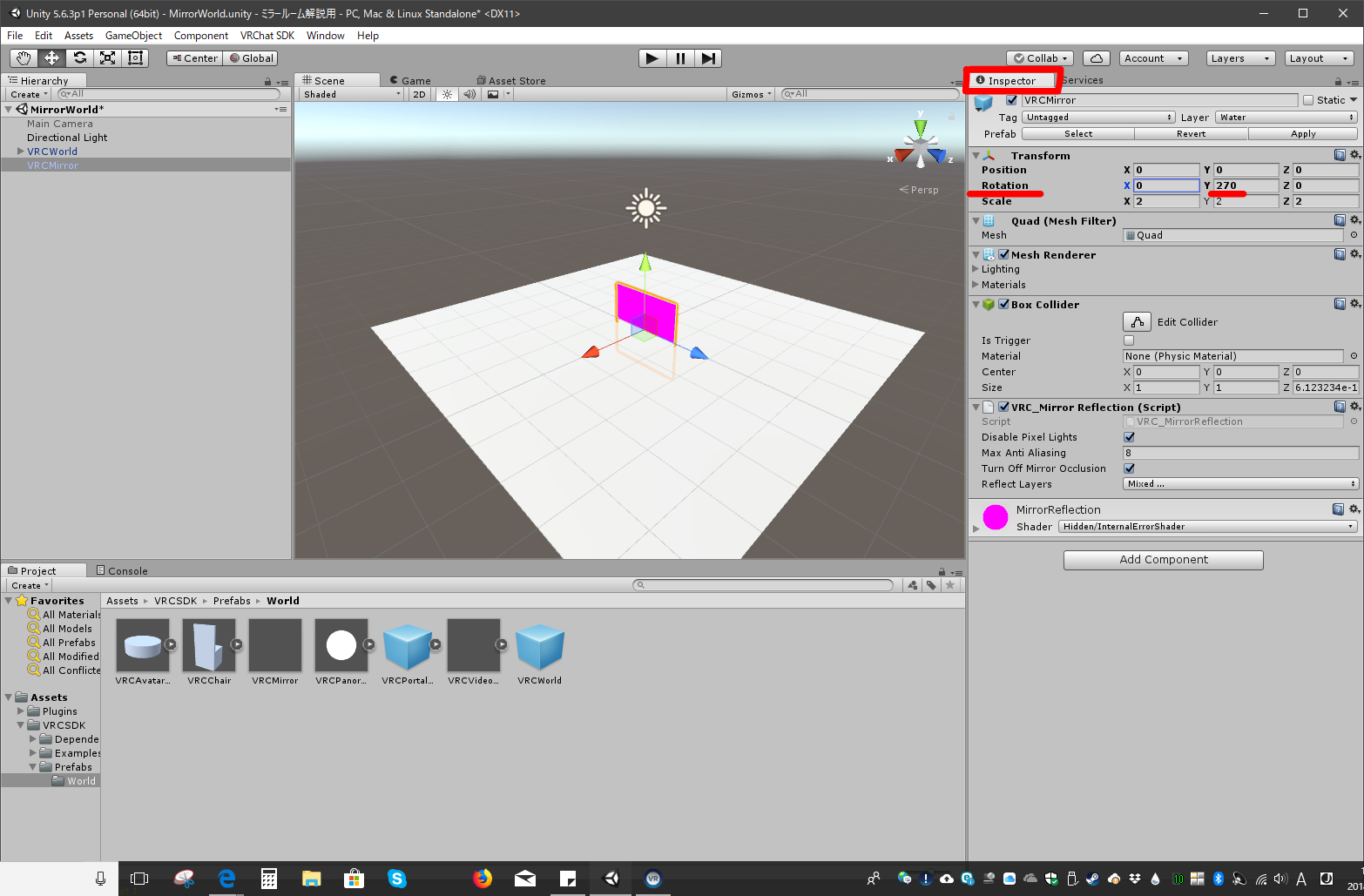
Task: Open the Component menu
Action: pos(201,36)
